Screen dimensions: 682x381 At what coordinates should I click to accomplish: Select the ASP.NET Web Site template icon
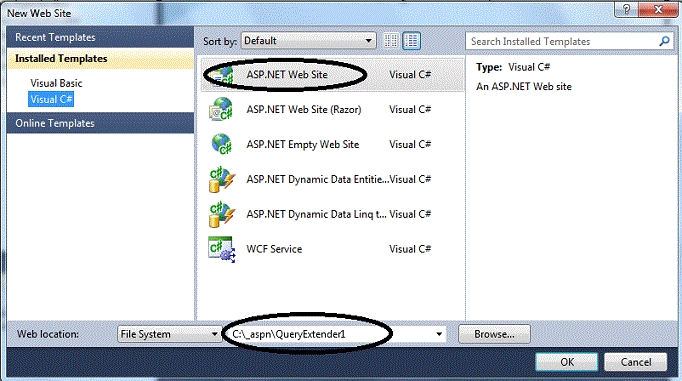(x=222, y=75)
